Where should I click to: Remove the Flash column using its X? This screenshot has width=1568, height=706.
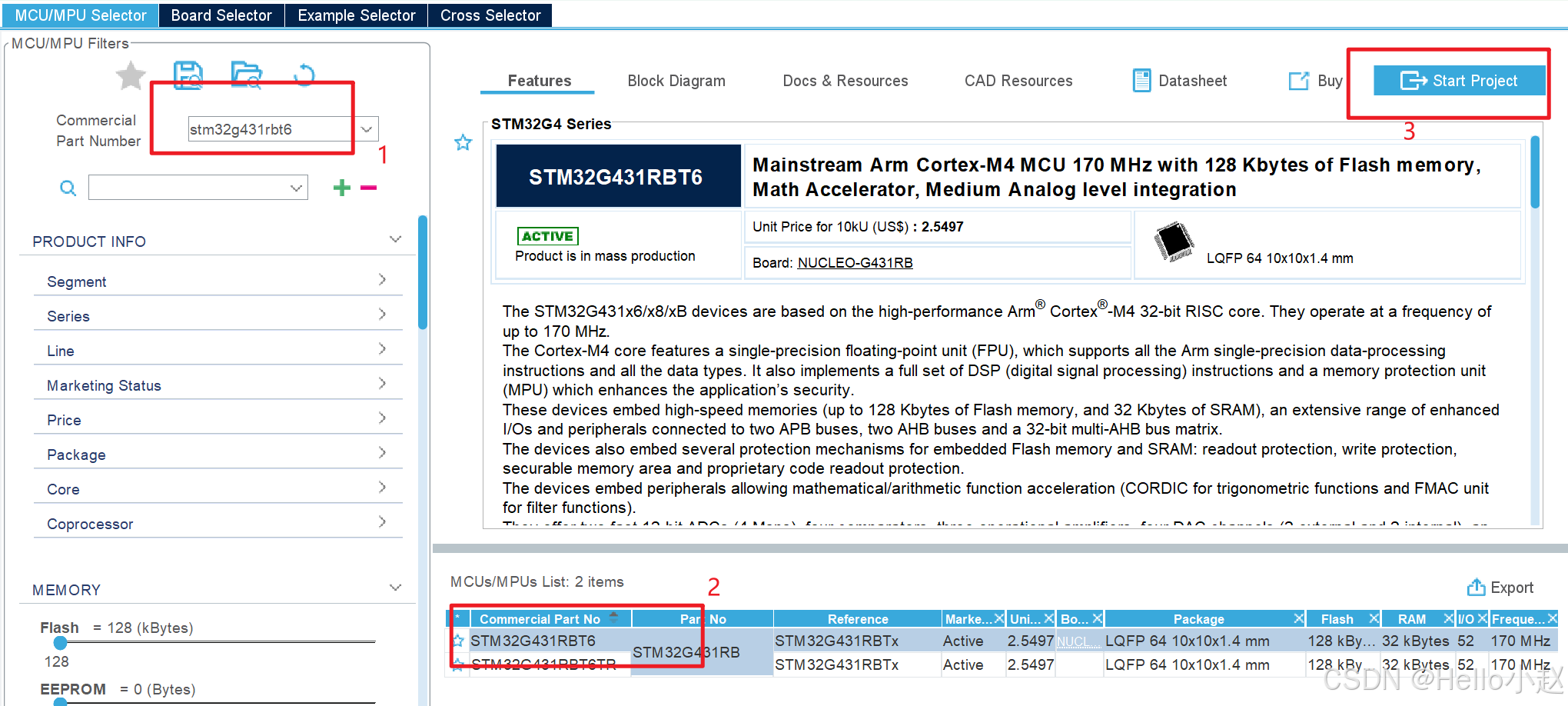point(1374,618)
